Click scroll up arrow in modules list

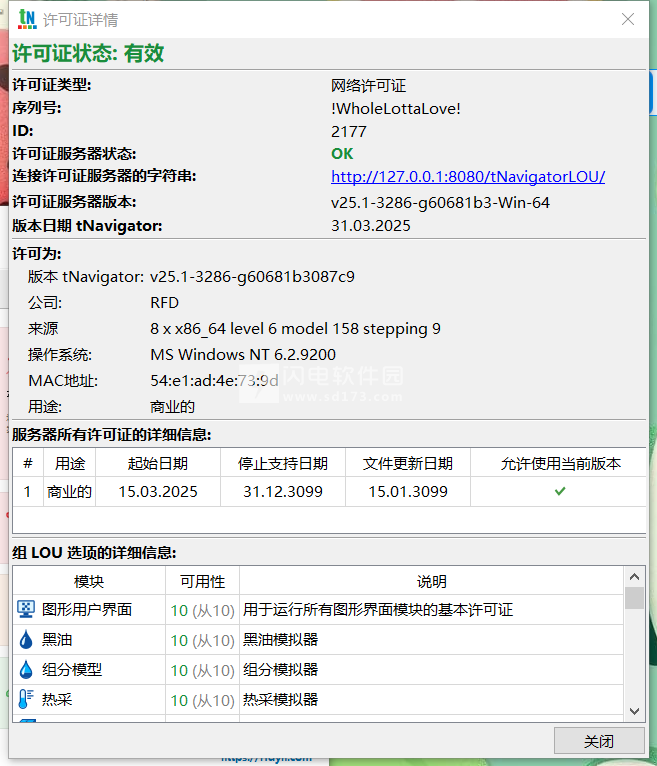click(635, 577)
